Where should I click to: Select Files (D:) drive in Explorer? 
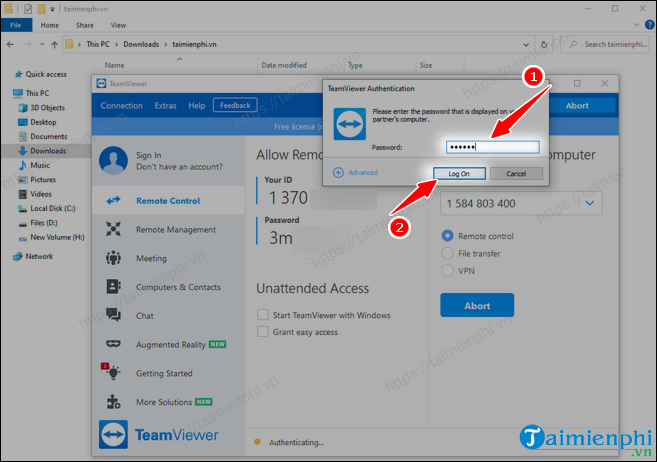44,222
